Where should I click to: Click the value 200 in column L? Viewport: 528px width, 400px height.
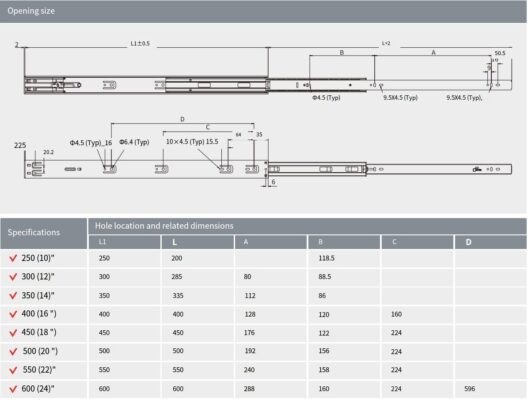177,258
